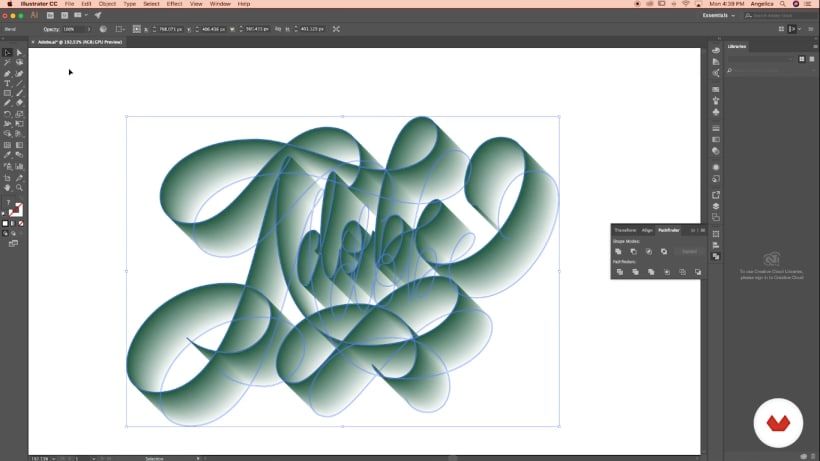Screen dimensions: 820x461
Task: Open Recolor Artwork in control bar
Action: (x=103, y=29)
